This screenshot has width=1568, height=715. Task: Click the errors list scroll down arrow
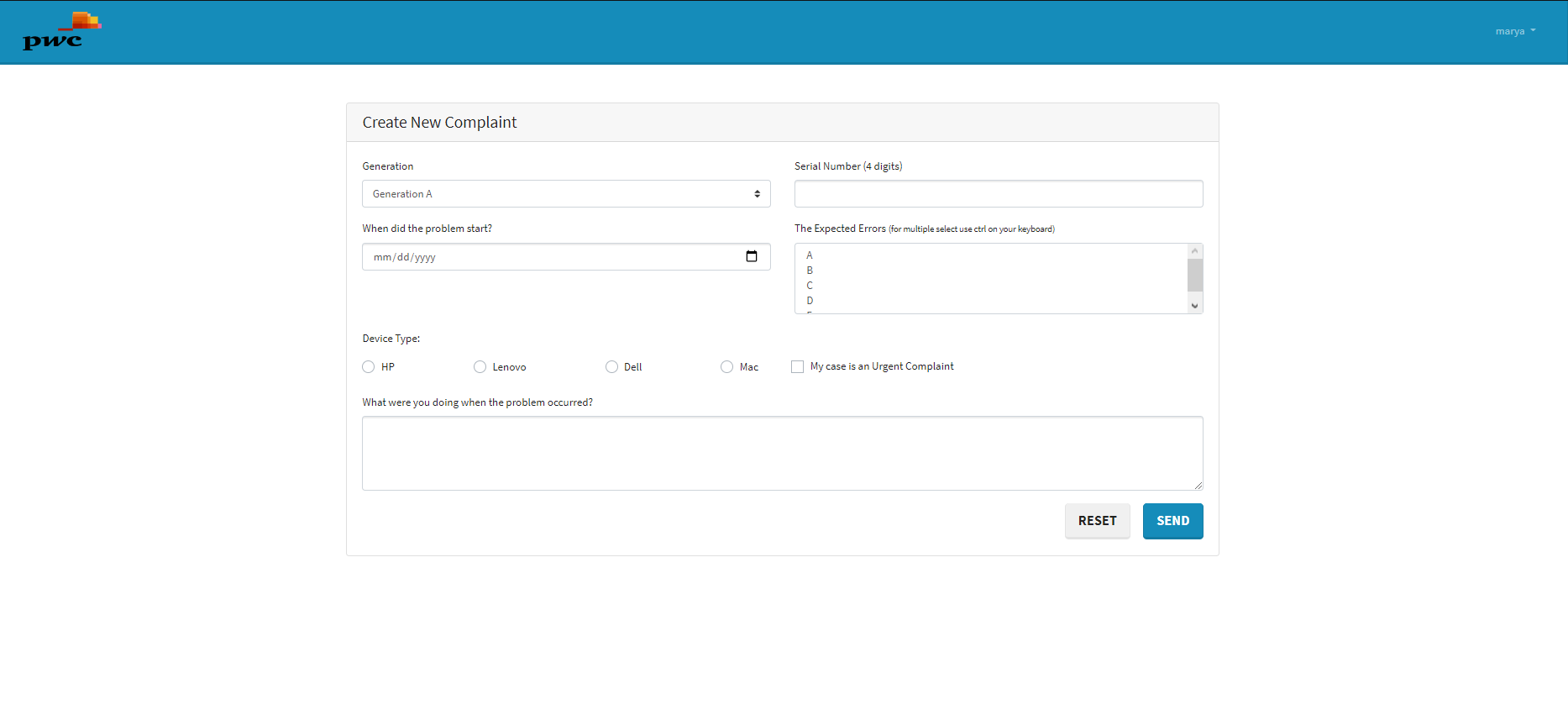coord(1195,306)
